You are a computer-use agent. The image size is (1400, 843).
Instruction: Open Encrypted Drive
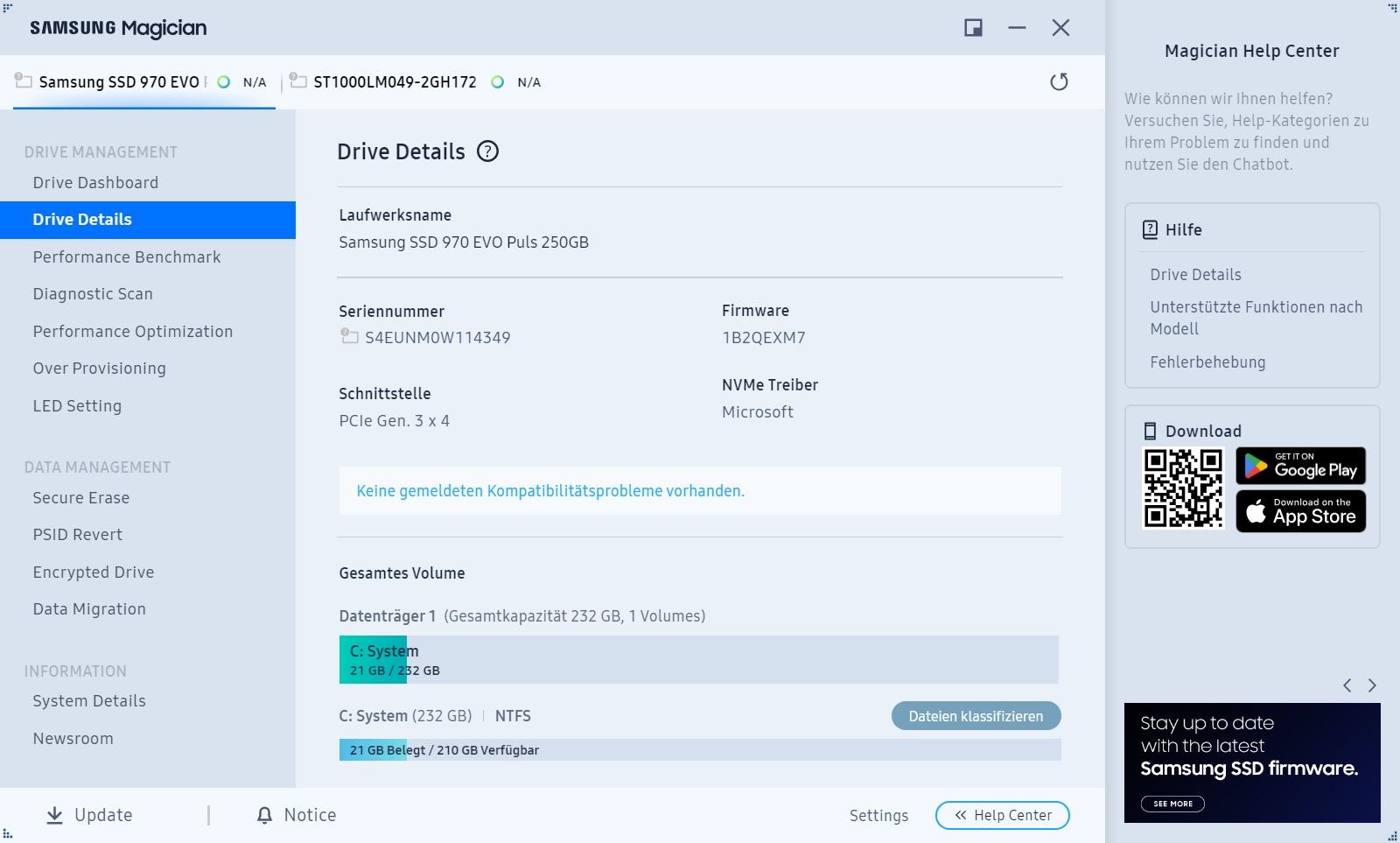94,572
